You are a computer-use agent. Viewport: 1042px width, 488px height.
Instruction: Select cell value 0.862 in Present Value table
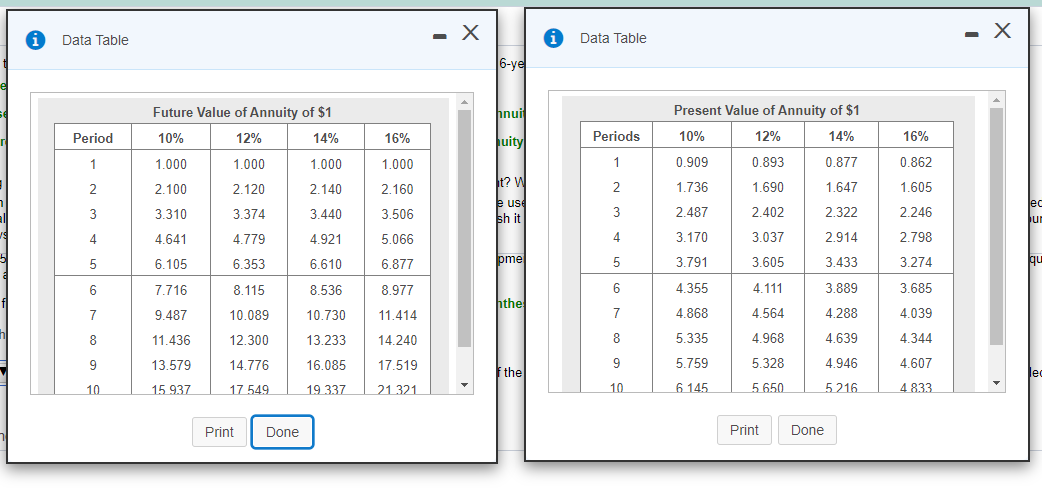[x=916, y=162]
